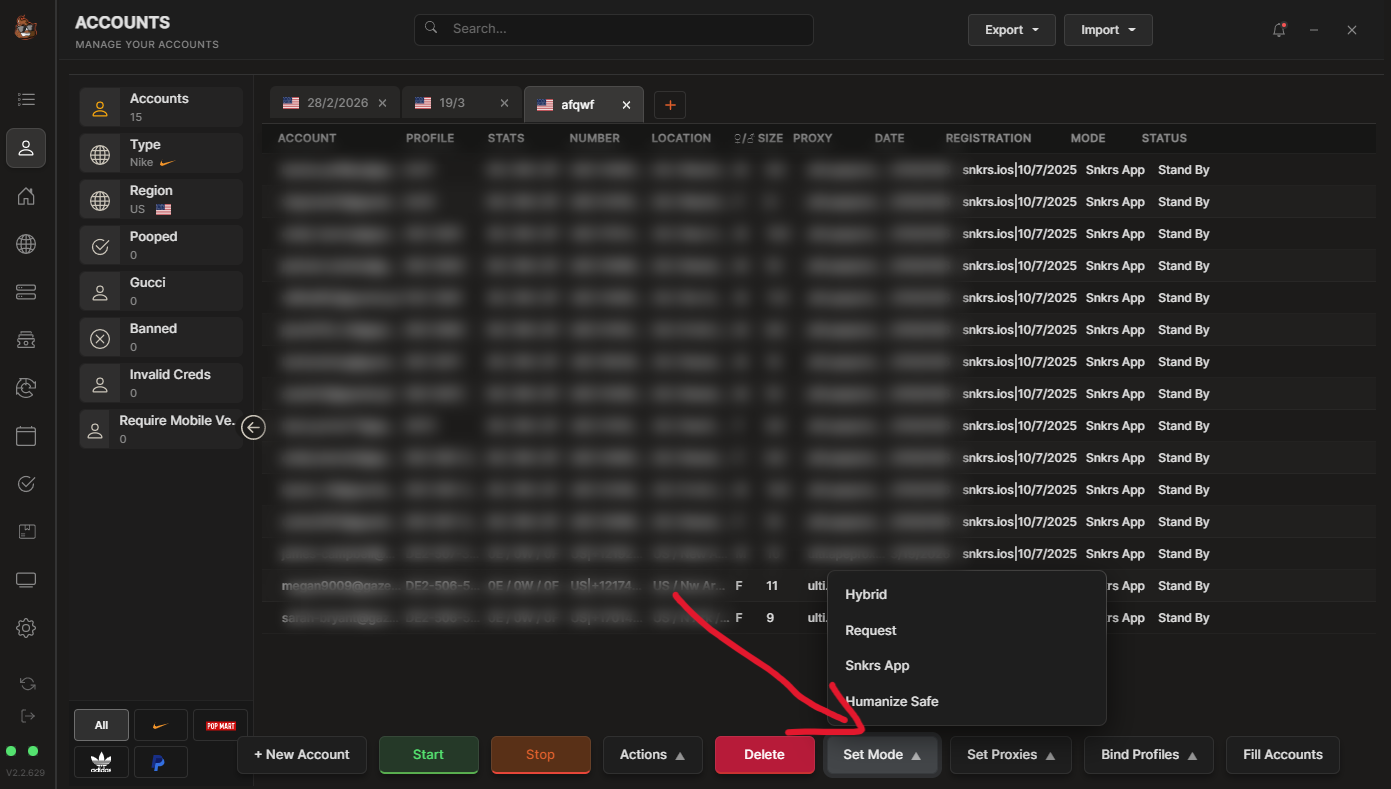Open the Export dropdown
This screenshot has width=1391, height=789.
click(x=1012, y=30)
